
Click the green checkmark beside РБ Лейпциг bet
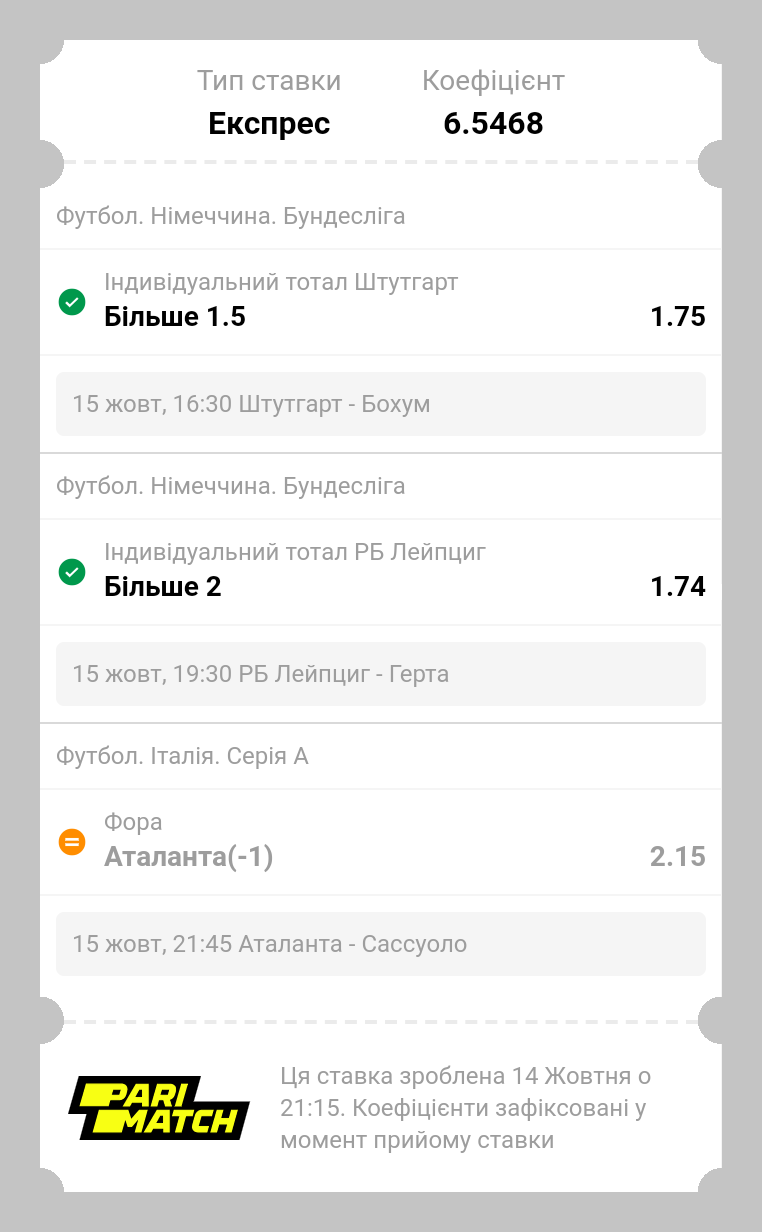tap(72, 572)
